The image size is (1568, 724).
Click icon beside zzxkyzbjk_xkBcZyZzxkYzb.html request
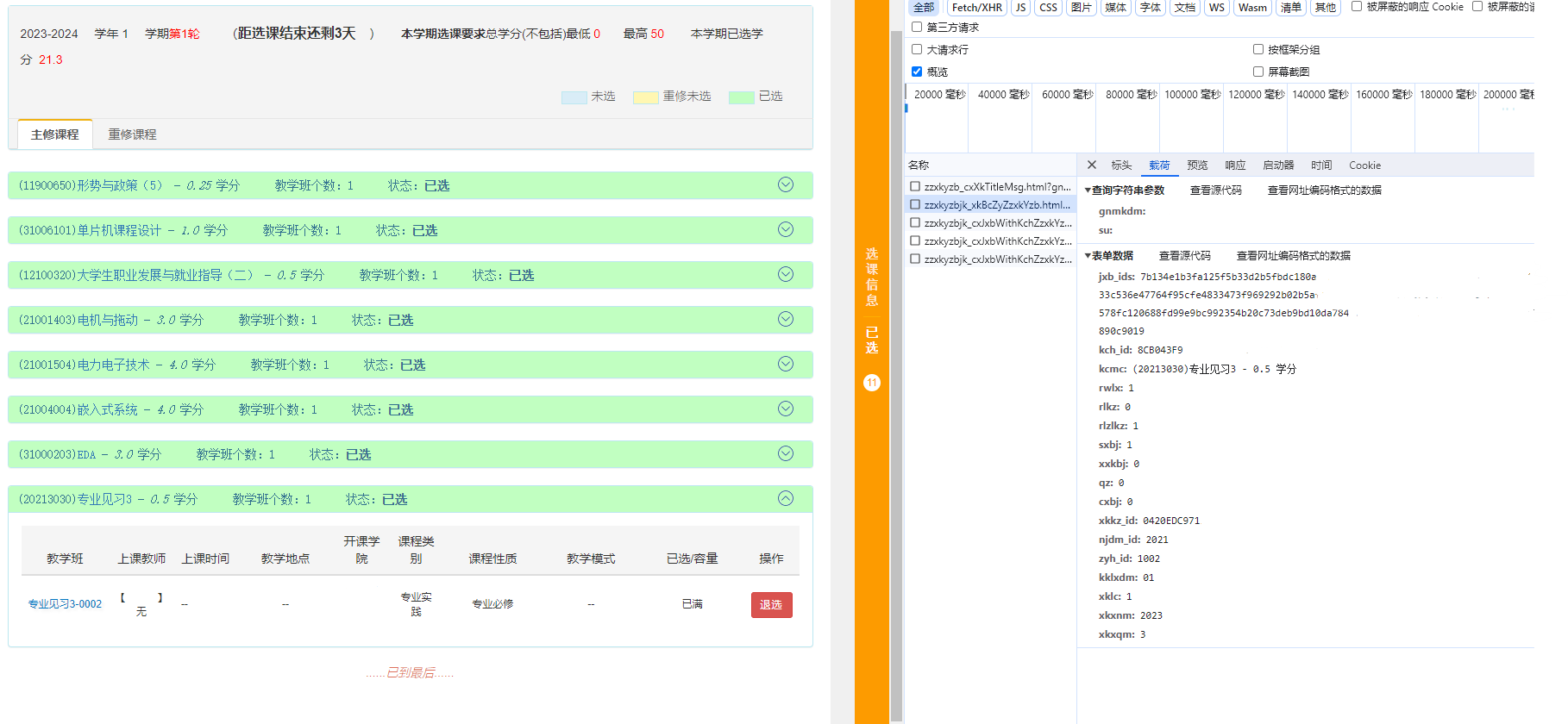click(915, 204)
